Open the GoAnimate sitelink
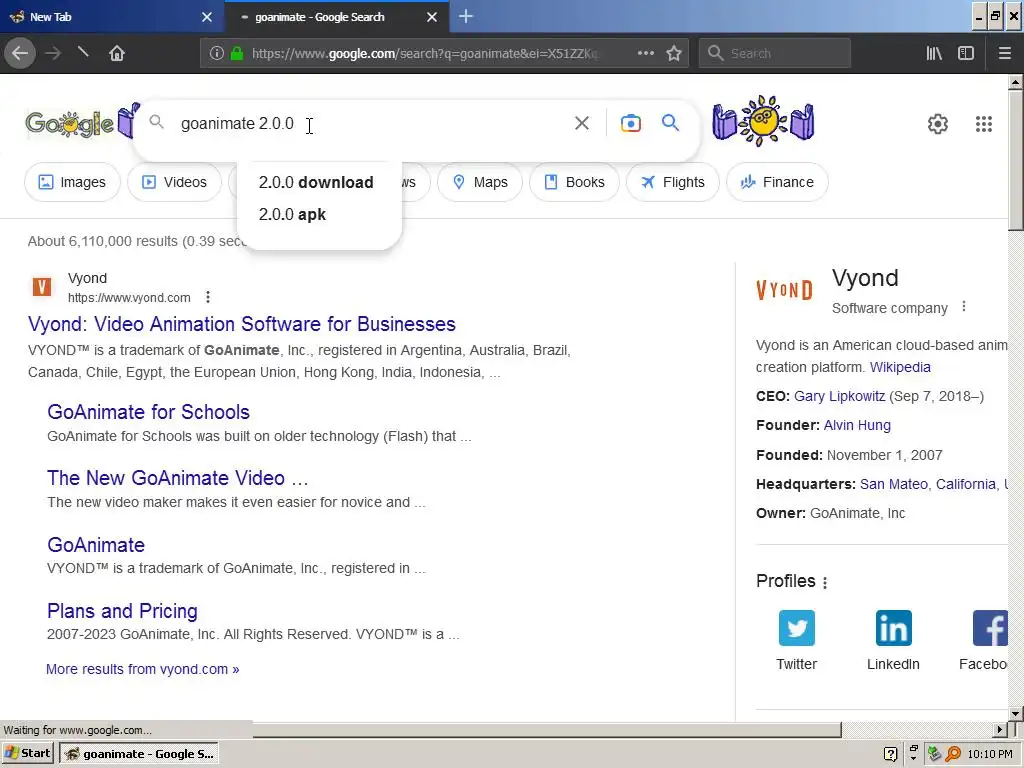 coord(96,545)
